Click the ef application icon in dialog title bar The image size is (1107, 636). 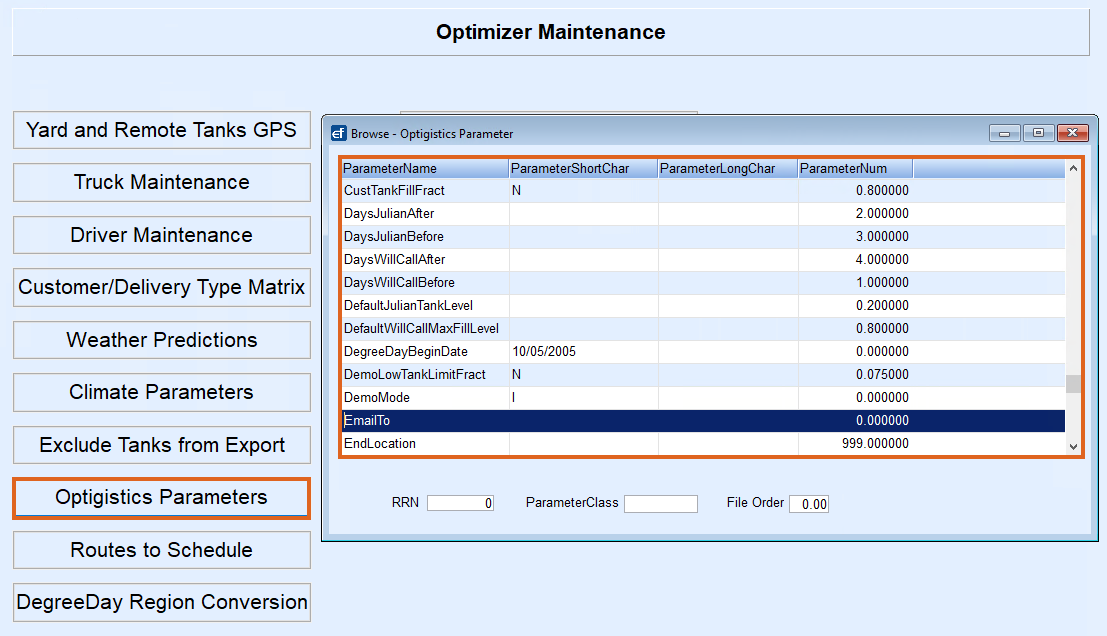[x=338, y=133]
